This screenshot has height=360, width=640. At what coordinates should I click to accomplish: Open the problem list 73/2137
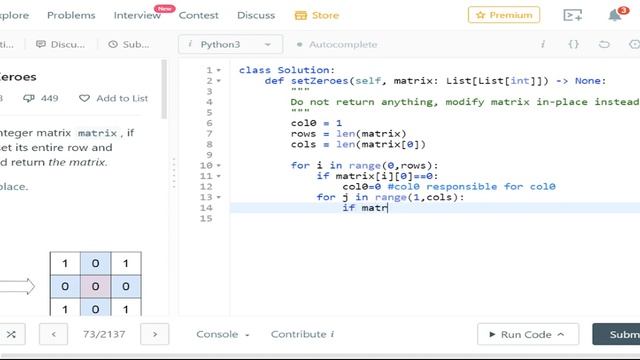(x=104, y=334)
